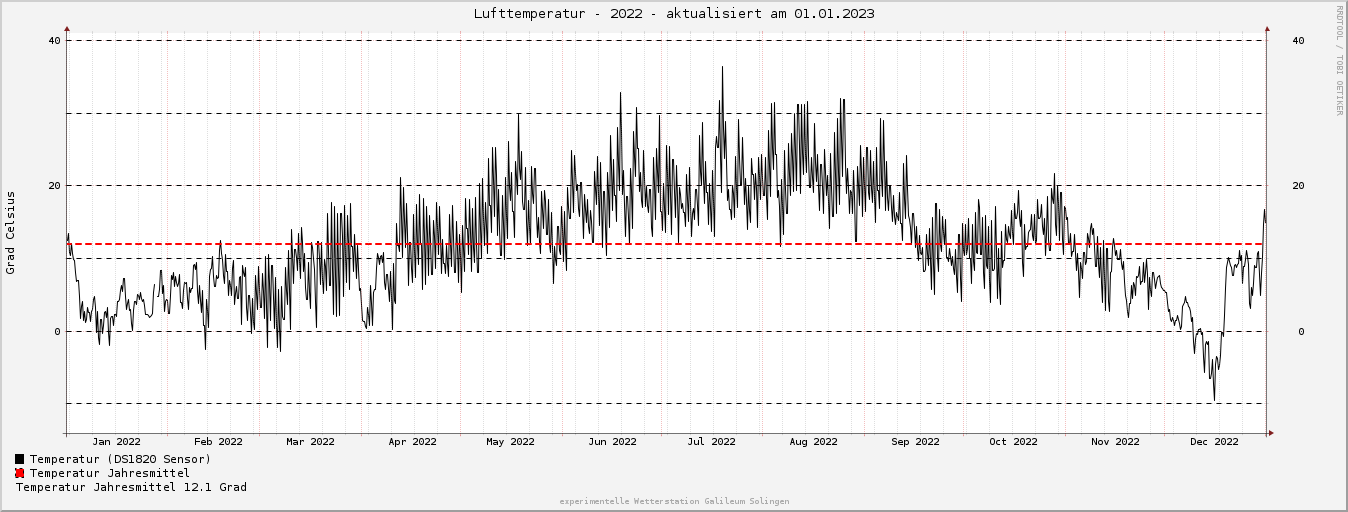This screenshot has width=1348, height=512.
Task: Click the Dec 2022 month label
Action: click(1214, 441)
